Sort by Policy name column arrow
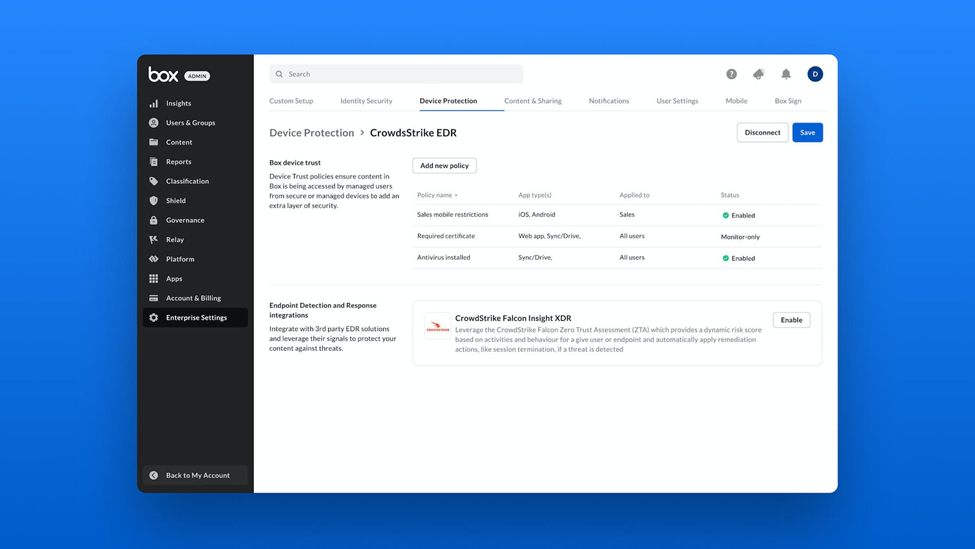 [x=456, y=195]
